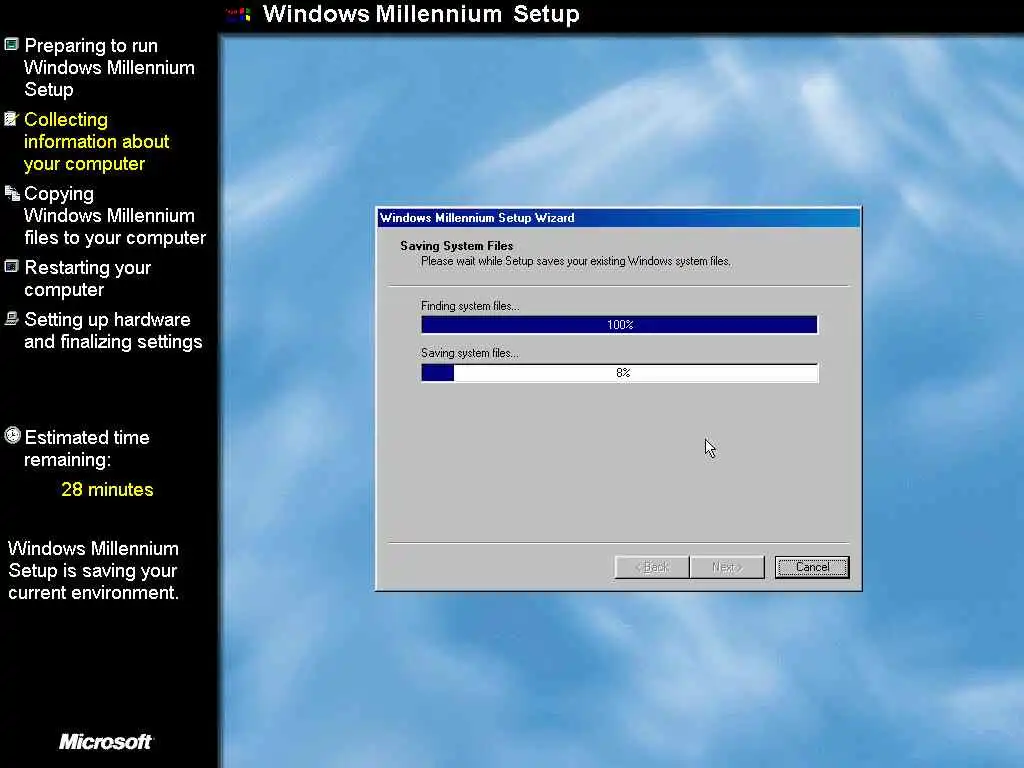Click the 'Preparing to run Windows Millennium Setup' step

(x=109, y=67)
